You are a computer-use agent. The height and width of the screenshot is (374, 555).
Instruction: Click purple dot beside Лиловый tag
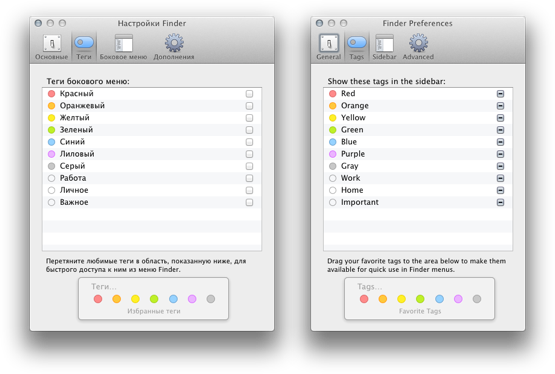tap(51, 154)
